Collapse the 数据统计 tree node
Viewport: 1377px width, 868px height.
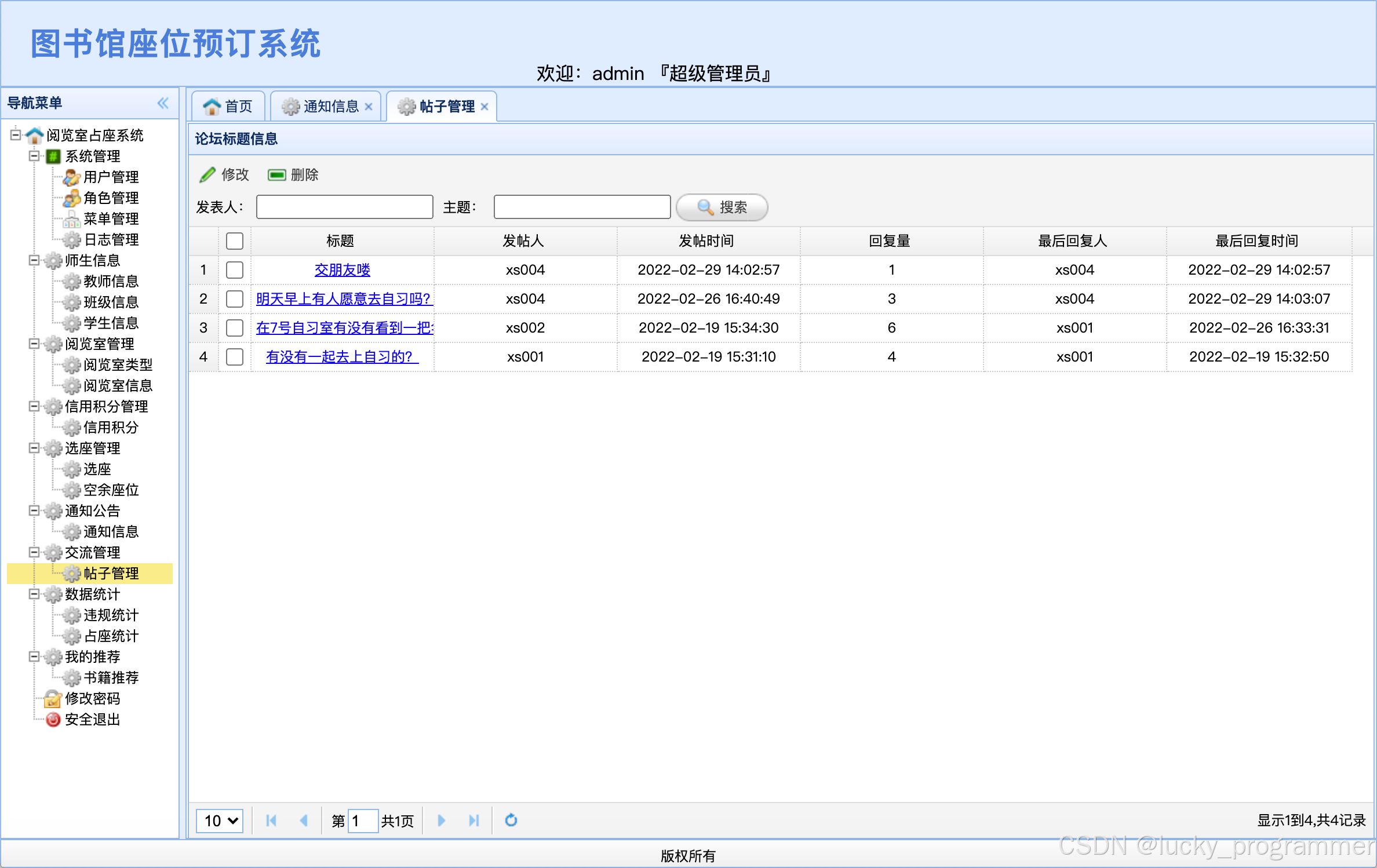click(34, 594)
